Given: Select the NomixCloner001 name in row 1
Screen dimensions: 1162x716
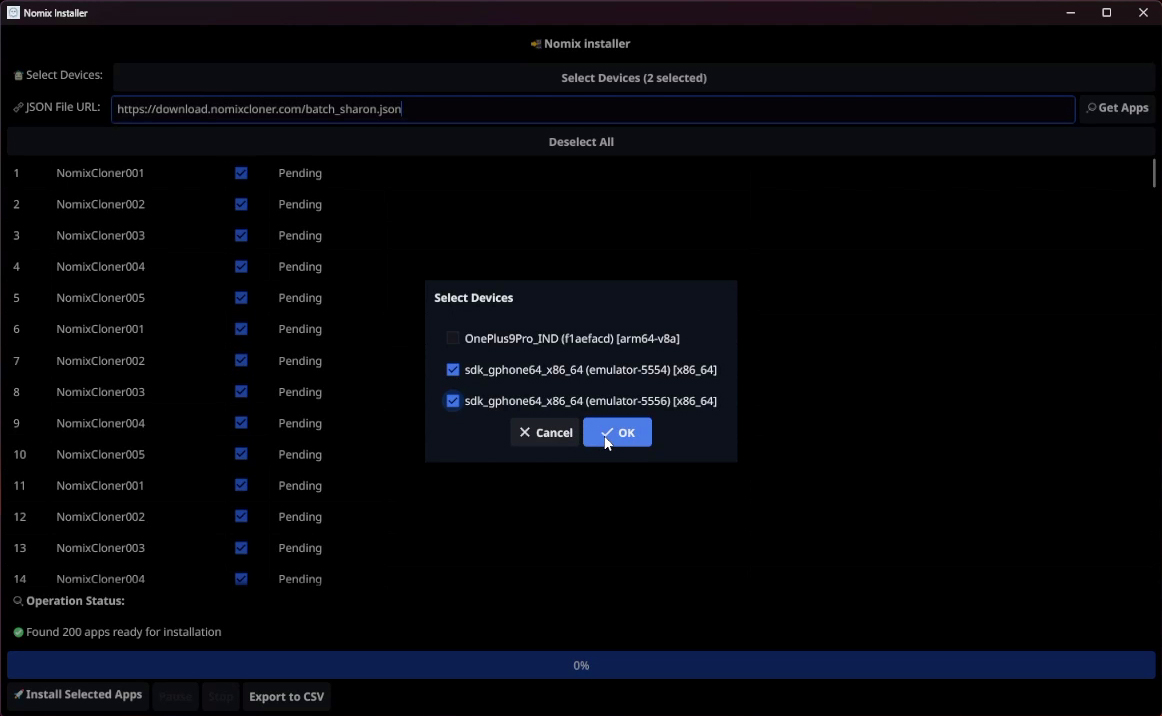Looking at the screenshot, I should coord(100,173).
